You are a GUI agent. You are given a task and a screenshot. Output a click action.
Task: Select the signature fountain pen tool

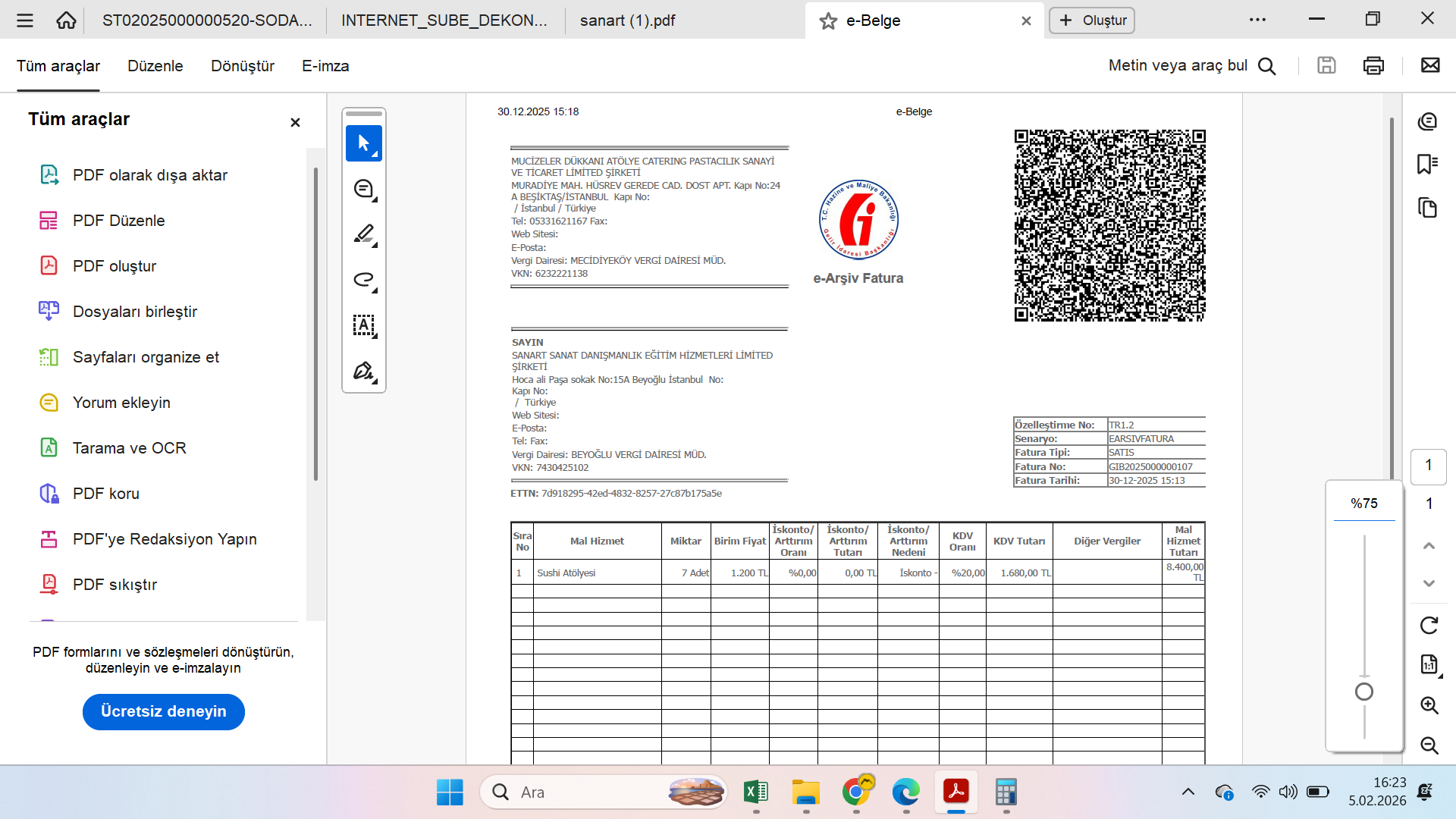[364, 371]
